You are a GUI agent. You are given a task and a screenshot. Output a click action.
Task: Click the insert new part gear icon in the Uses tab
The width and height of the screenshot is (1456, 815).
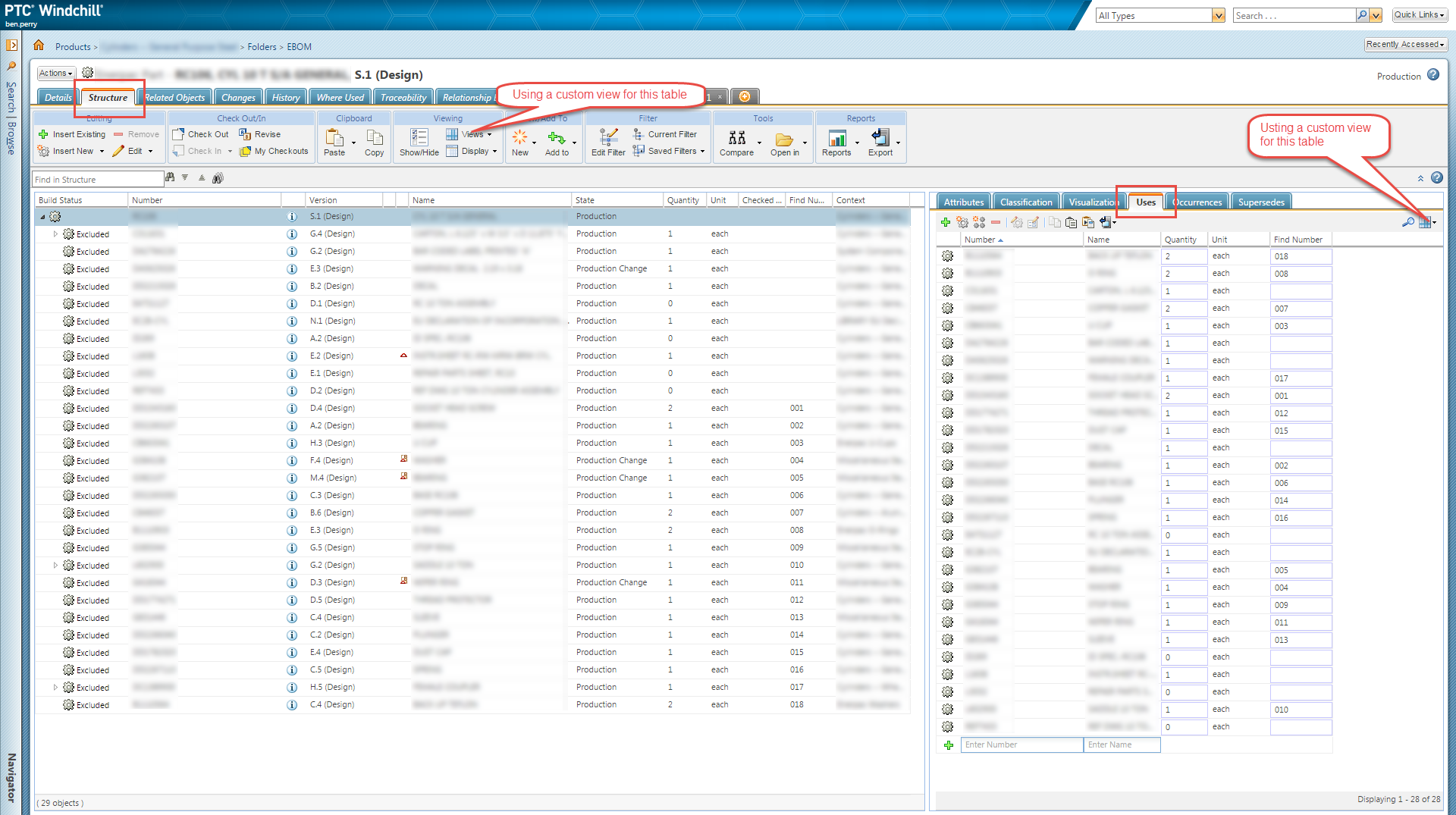[x=962, y=222]
